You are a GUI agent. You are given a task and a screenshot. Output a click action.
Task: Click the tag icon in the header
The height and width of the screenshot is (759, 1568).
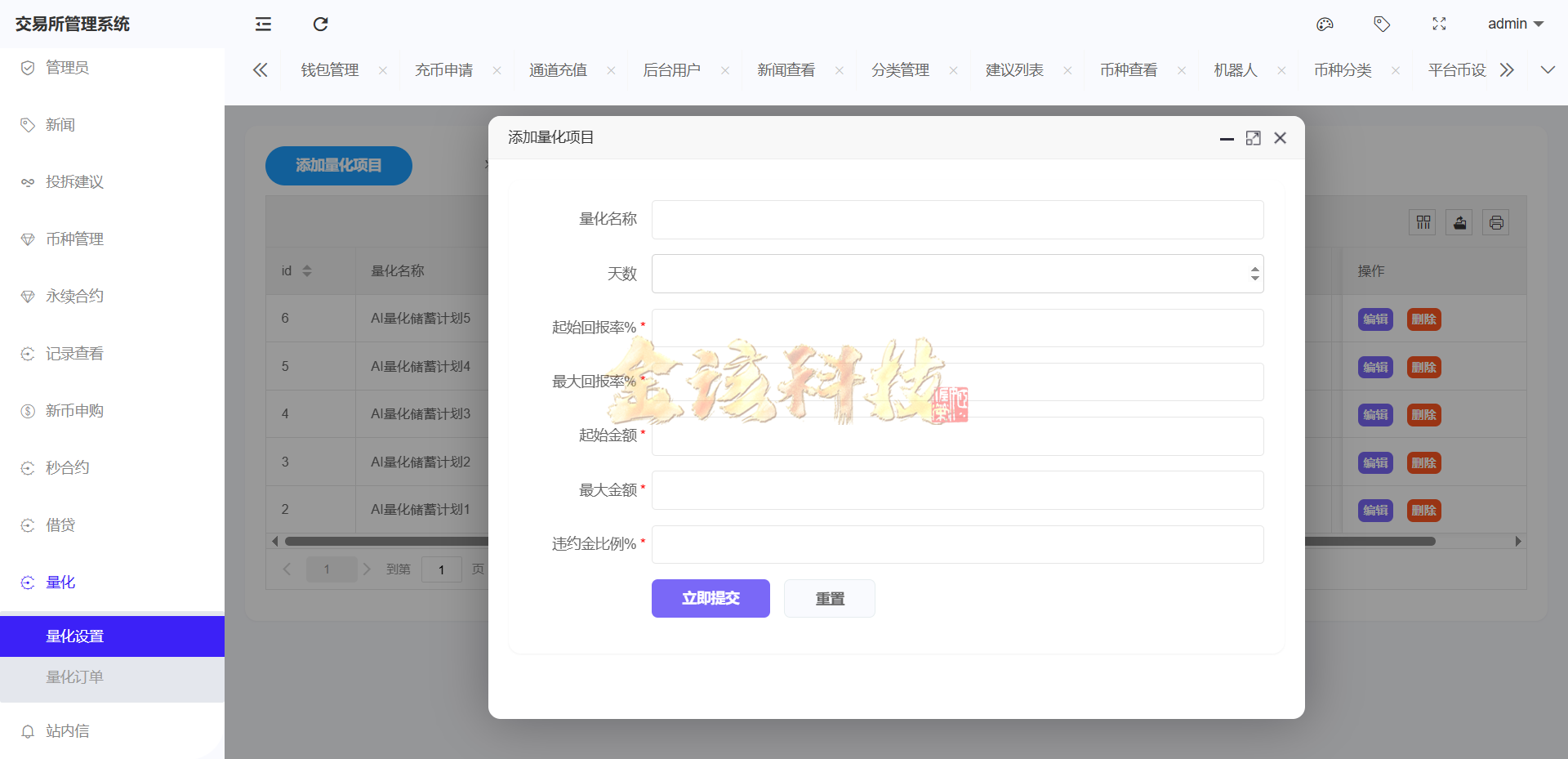click(1382, 24)
